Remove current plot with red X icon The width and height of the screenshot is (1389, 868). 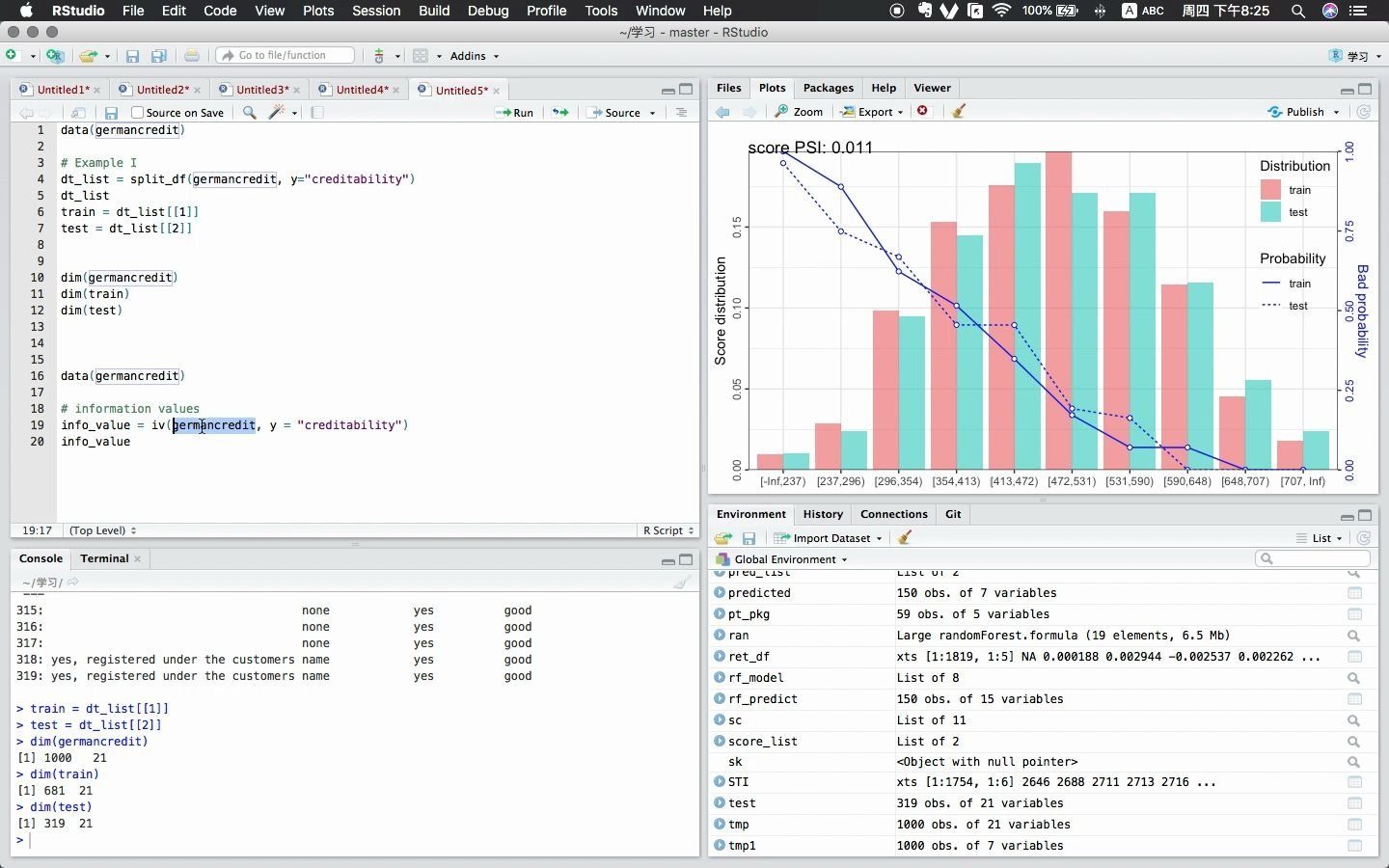pyautogui.click(x=923, y=111)
